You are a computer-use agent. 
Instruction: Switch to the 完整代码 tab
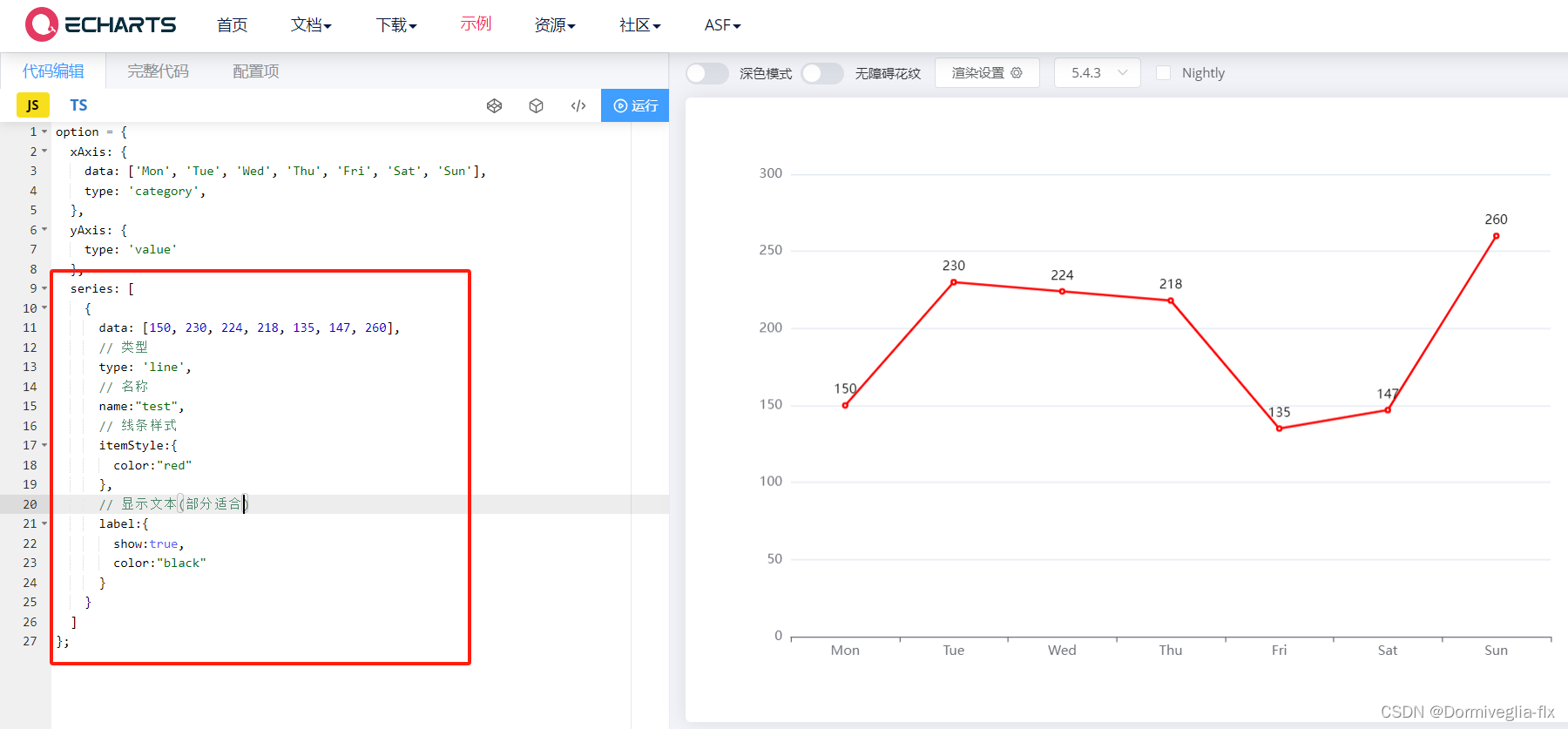pyautogui.click(x=158, y=71)
